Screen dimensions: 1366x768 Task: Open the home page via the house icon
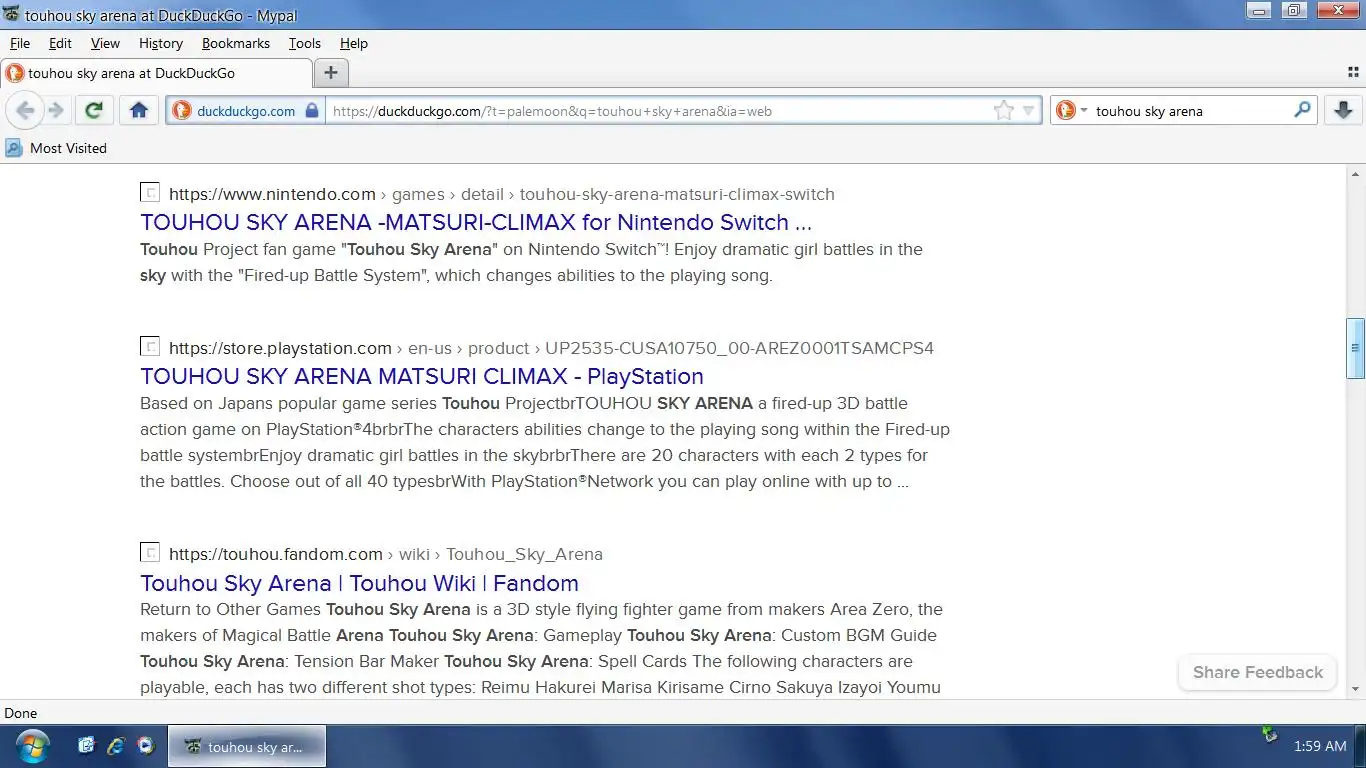click(139, 111)
